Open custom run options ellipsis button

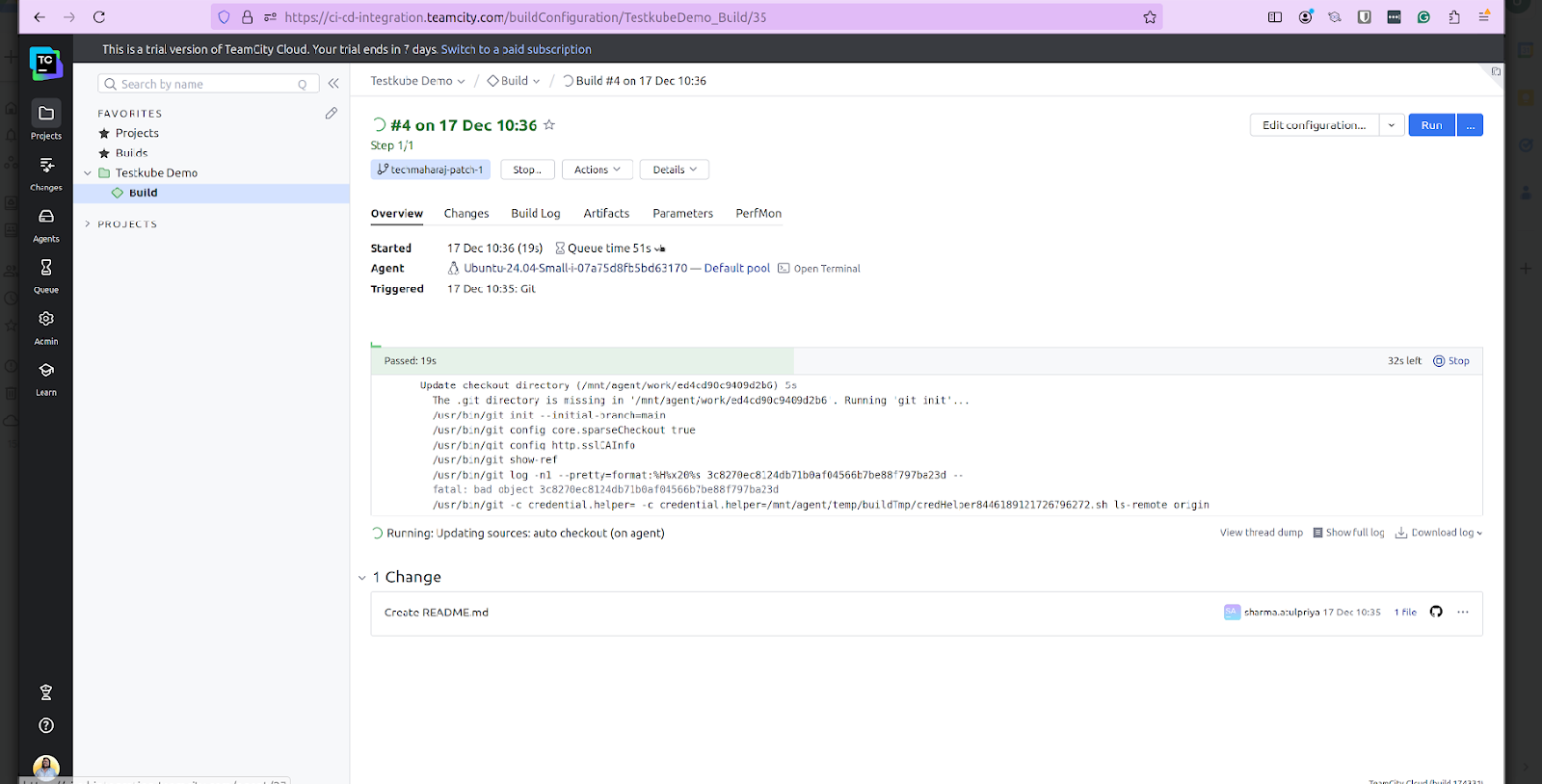(1471, 125)
